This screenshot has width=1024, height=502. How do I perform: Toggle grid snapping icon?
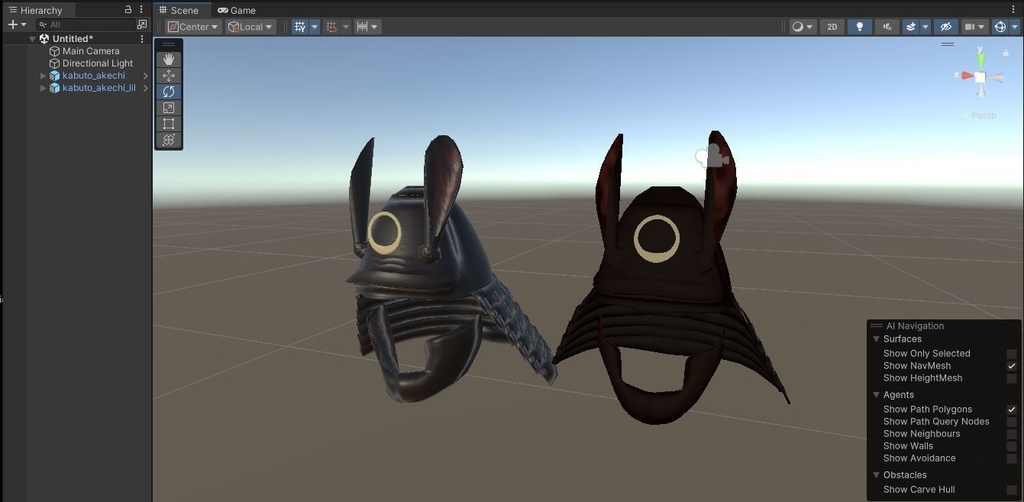[332, 27]
